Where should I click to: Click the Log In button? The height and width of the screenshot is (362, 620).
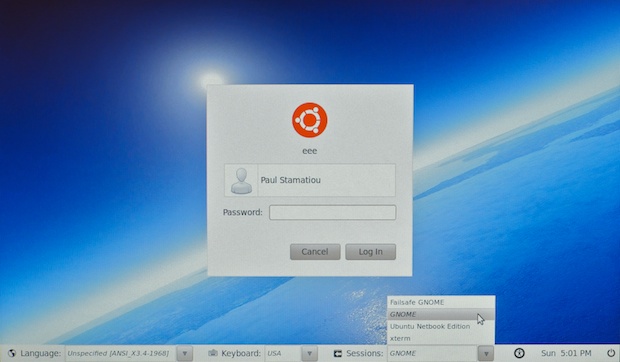pyautogui.click(x=370, y=252)
